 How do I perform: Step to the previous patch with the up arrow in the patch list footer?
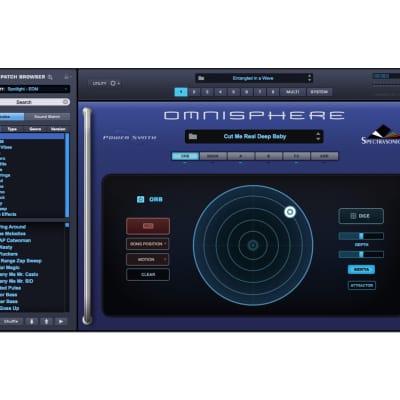(x=46, y=321)
